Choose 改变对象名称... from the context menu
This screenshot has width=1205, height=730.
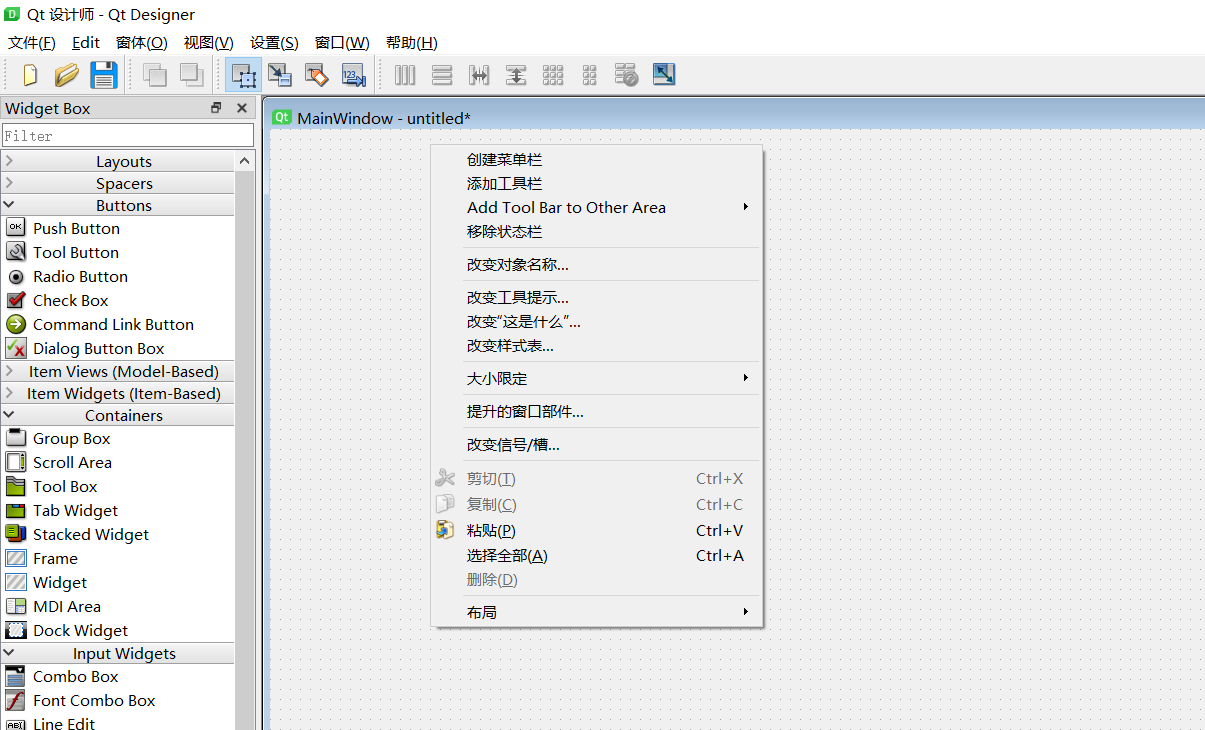tap(596, 264)
